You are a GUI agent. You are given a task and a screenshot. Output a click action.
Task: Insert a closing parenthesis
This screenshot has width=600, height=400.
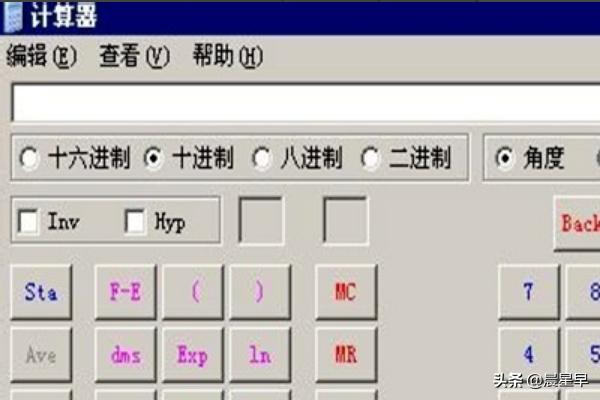click(260, 292)
